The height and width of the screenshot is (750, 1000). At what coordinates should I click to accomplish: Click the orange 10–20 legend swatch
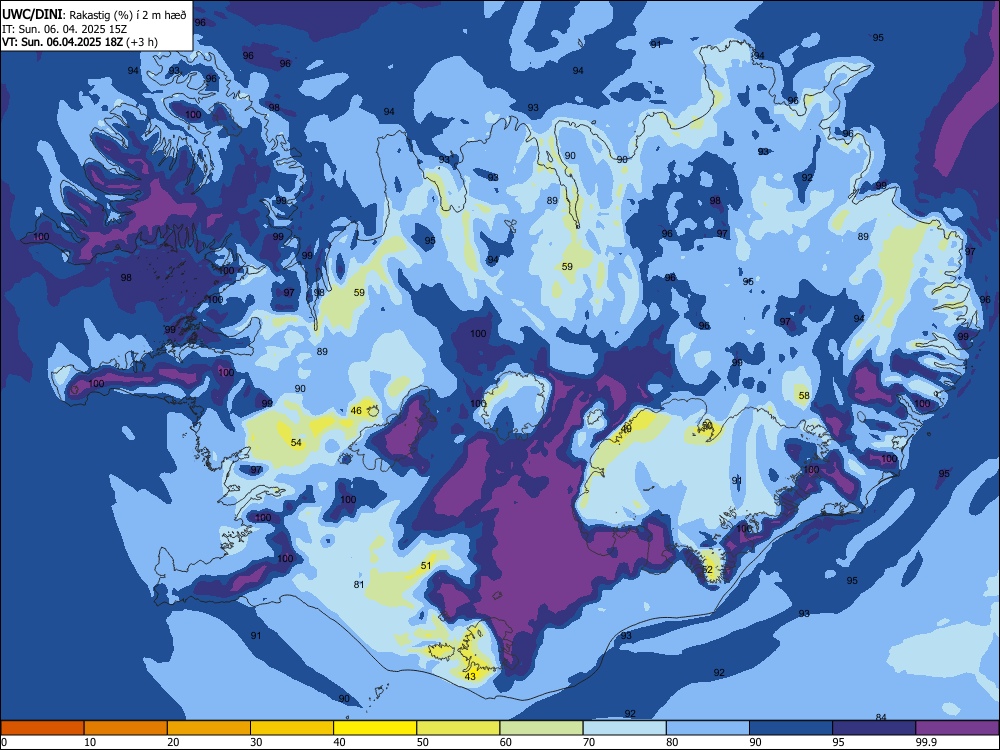(126, 728)
